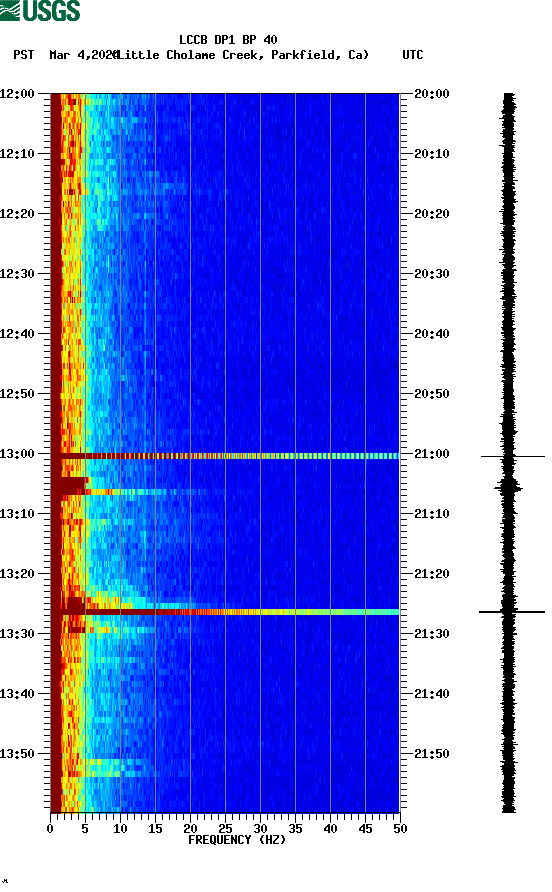
Task: Click the 40 Hz frequency tick label
Action: 330,829
